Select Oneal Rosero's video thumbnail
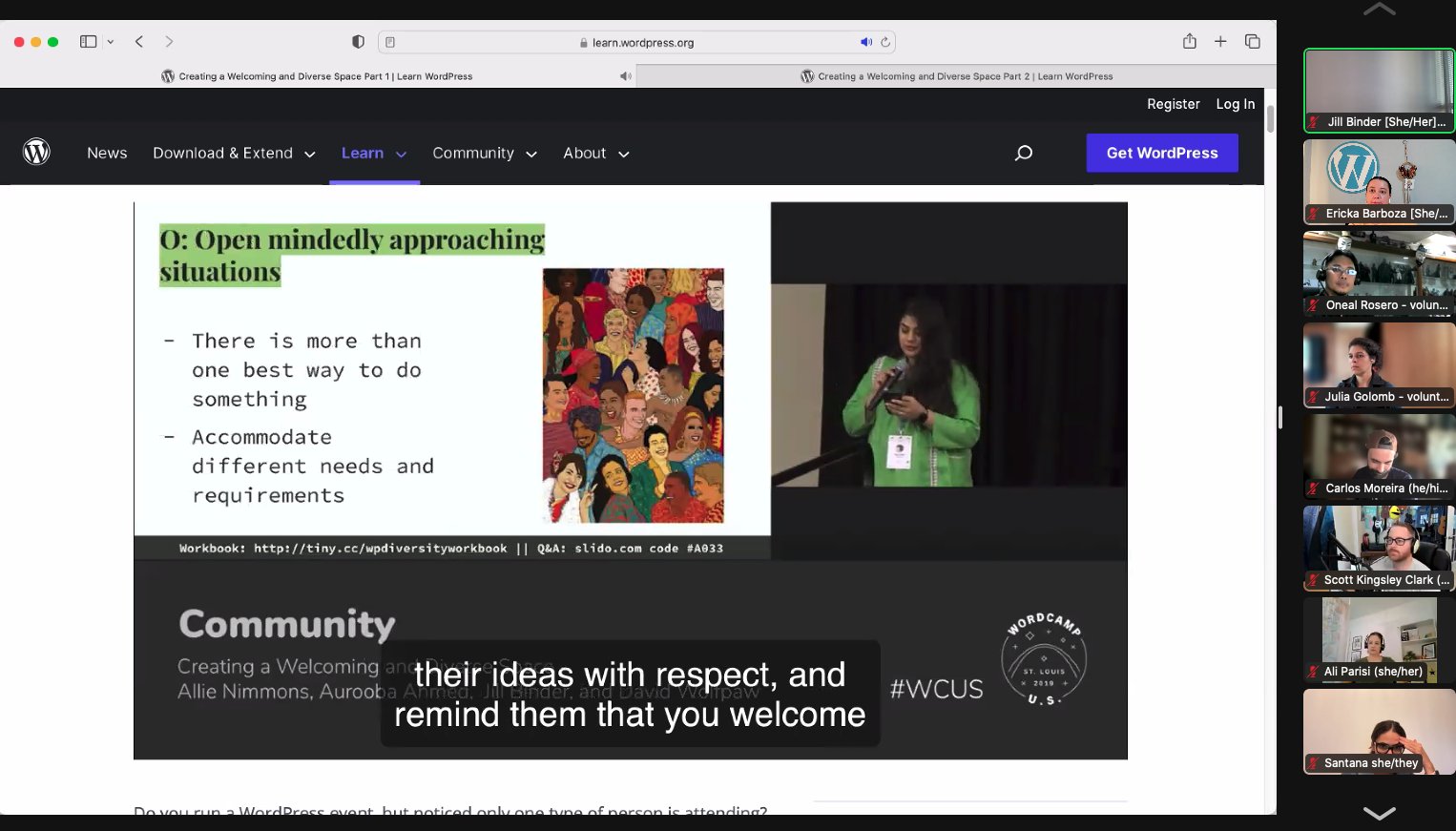This screenshot has width=1456, height=831. coord(1380,273)
